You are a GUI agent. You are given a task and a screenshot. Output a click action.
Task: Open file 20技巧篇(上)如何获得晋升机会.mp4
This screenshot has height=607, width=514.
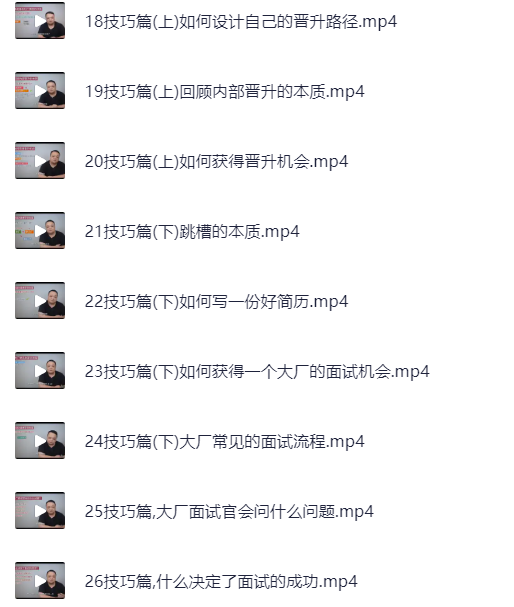[x=216, y=162]
